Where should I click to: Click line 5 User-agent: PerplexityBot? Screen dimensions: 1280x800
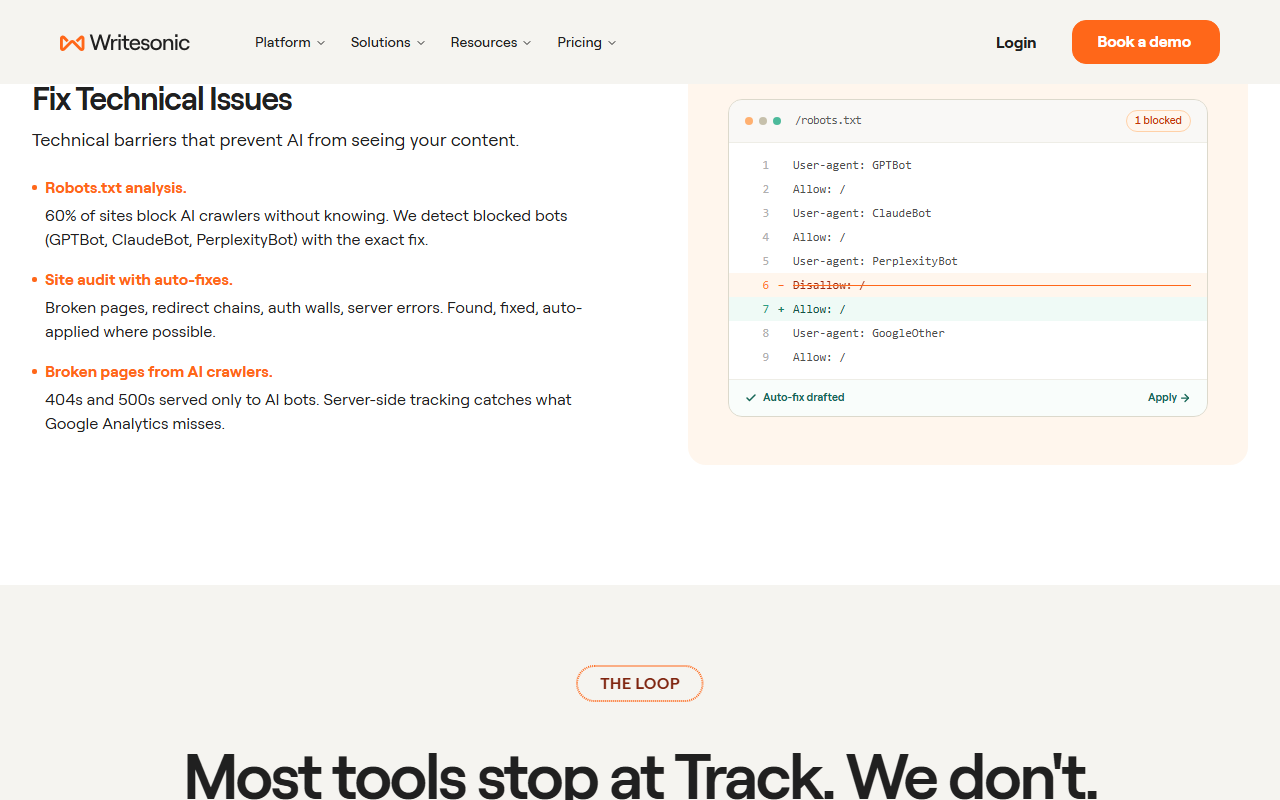(x=875, y=261)
